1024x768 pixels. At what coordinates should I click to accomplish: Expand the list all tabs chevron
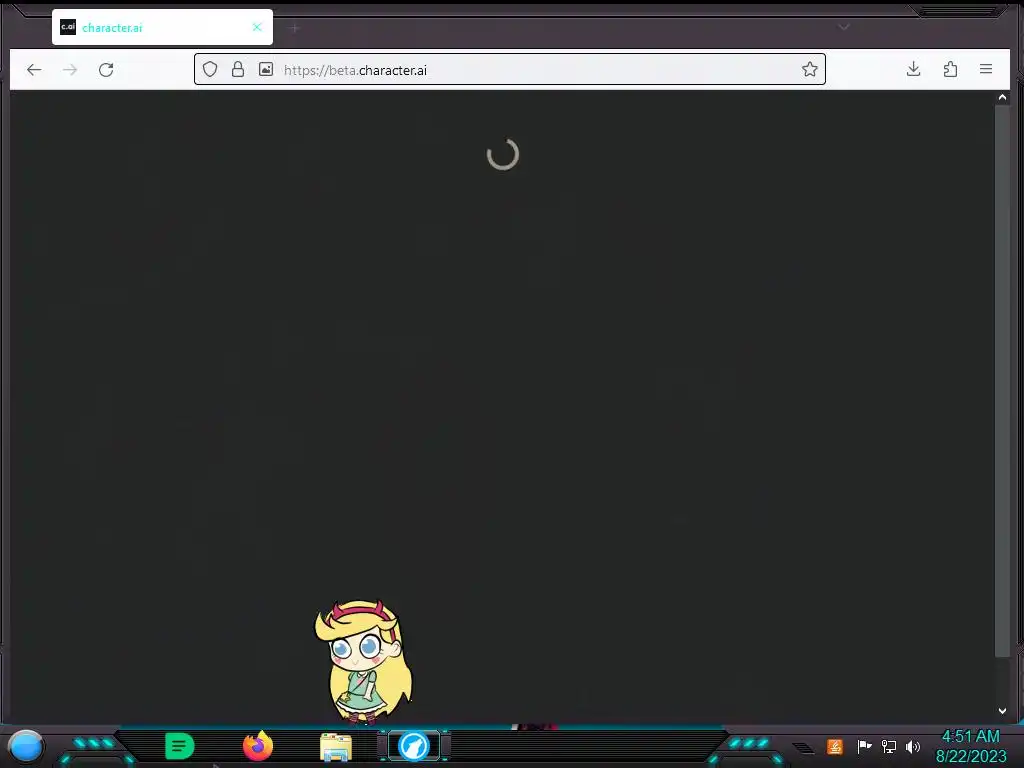pos(844,27)
